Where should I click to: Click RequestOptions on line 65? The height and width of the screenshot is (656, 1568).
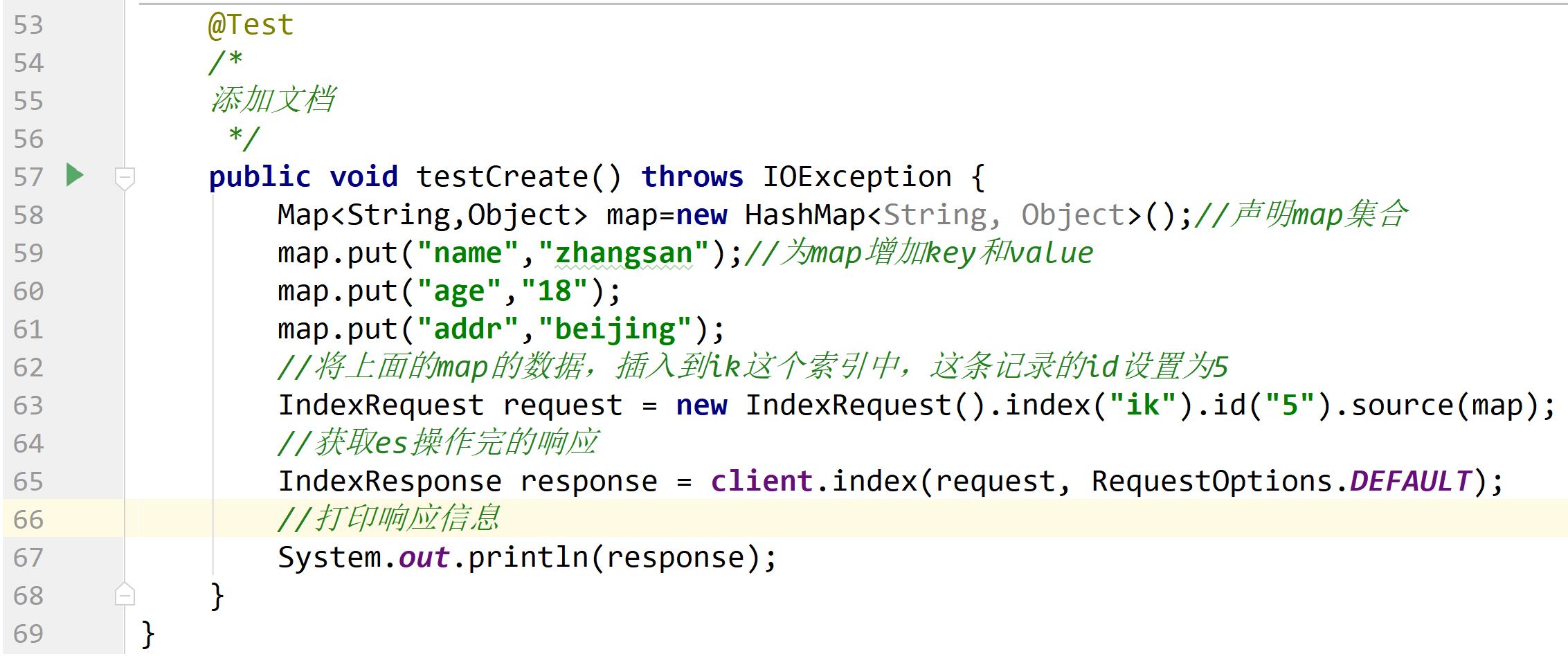point(1212,482)
